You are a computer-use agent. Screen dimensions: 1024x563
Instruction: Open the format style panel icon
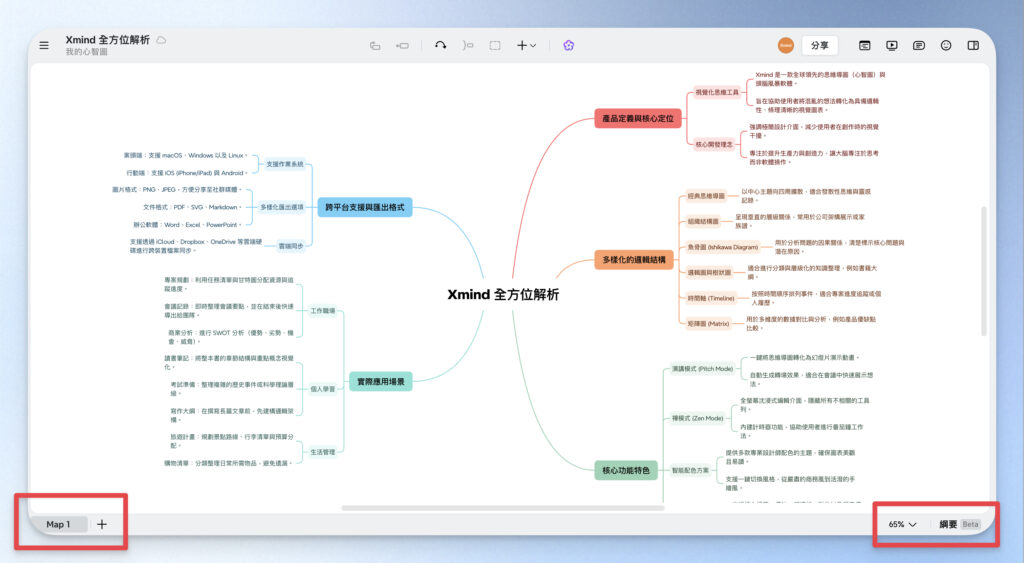(x=865, y=46)
